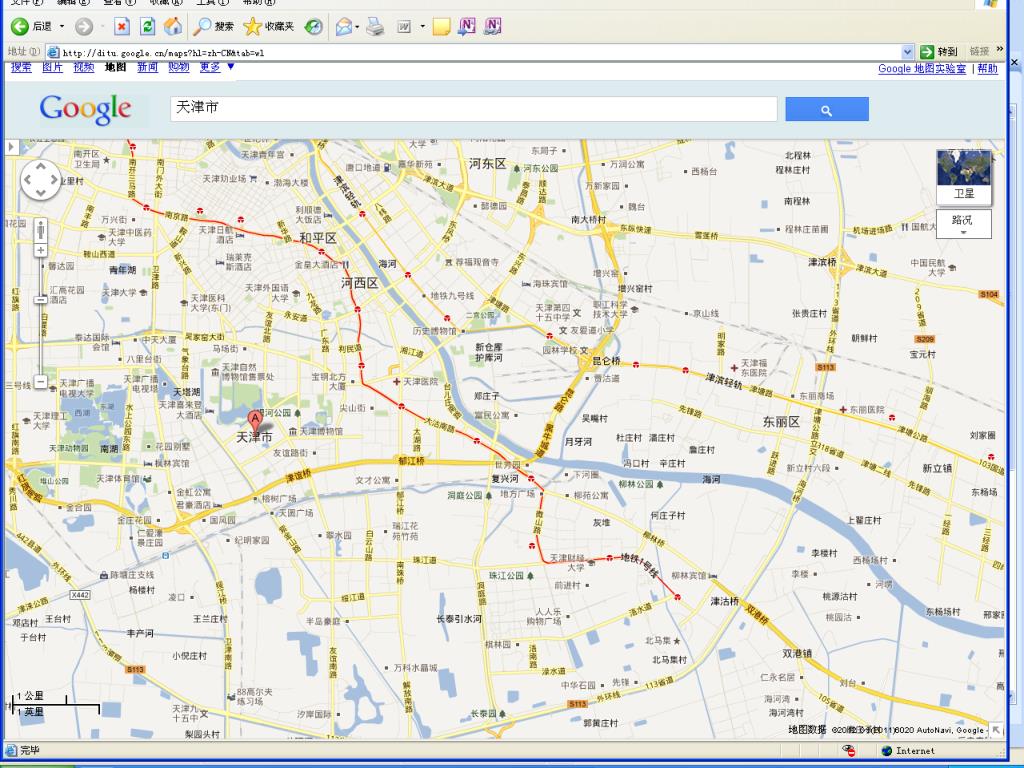
Task: Select the Street View pegman icon
Action: point(40,230)
